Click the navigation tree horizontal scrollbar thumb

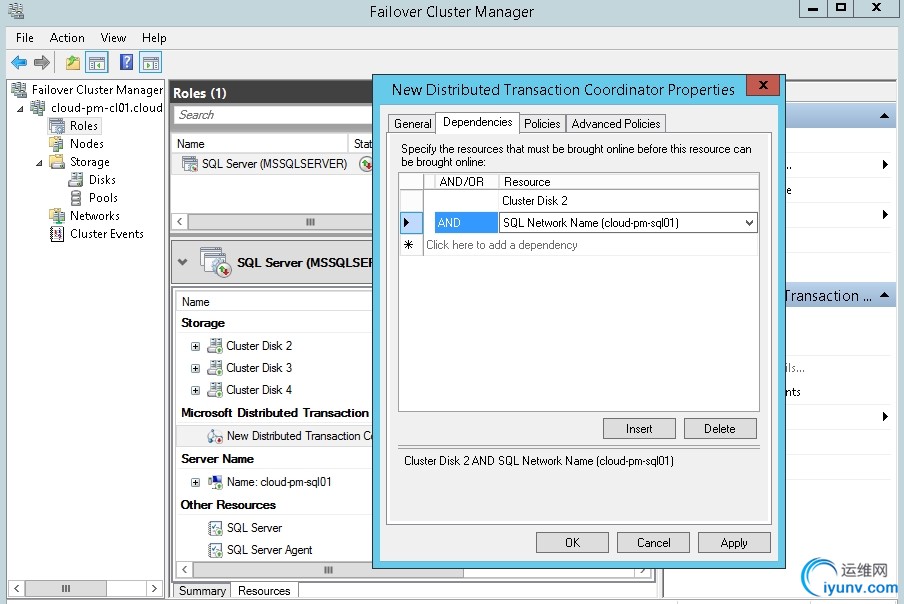click(66, 588)
